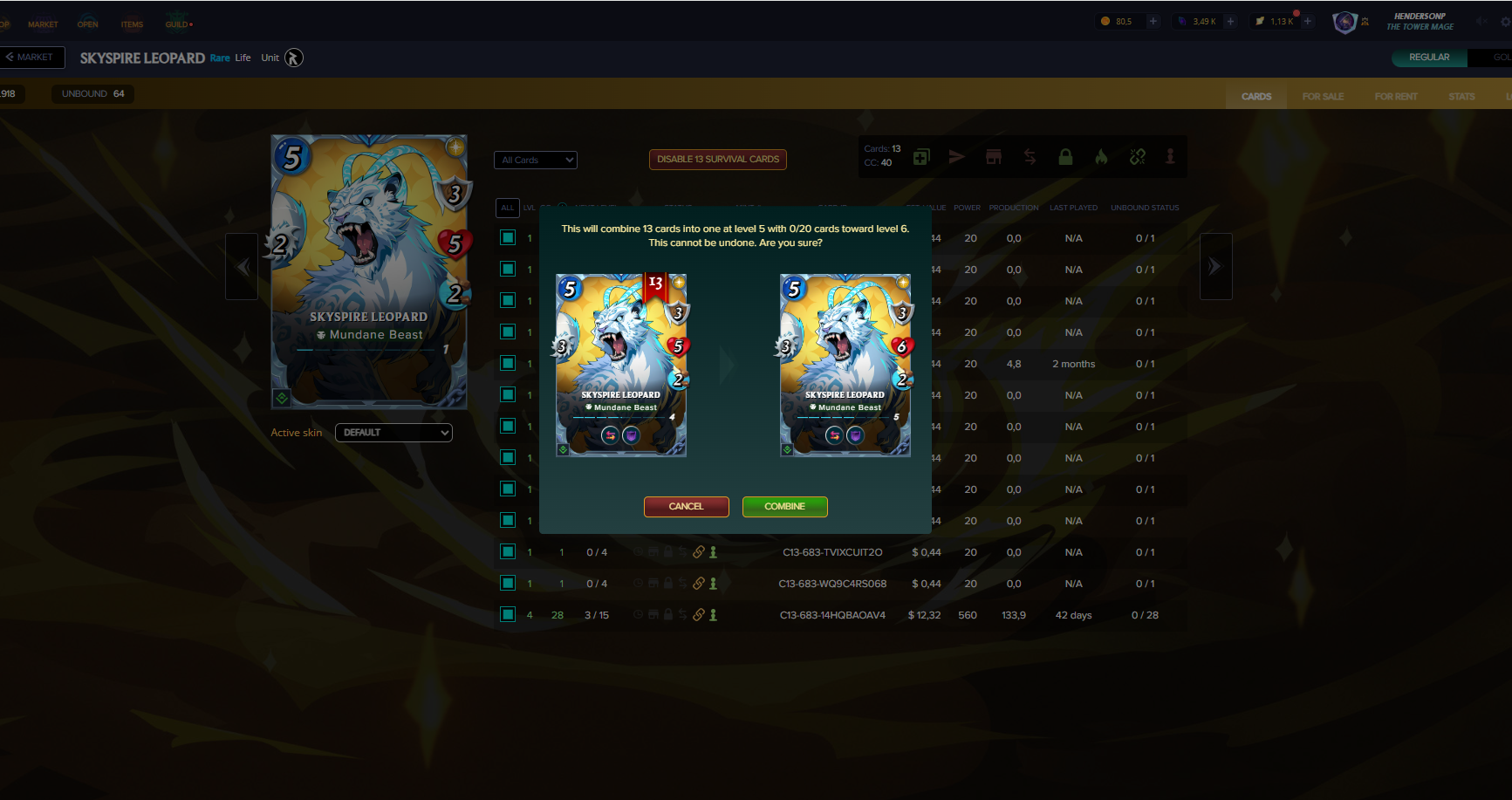Click the level 5 result card in the dialog
The height and width of the screenshot is (800, 1512).
click(x=845, y=366)
